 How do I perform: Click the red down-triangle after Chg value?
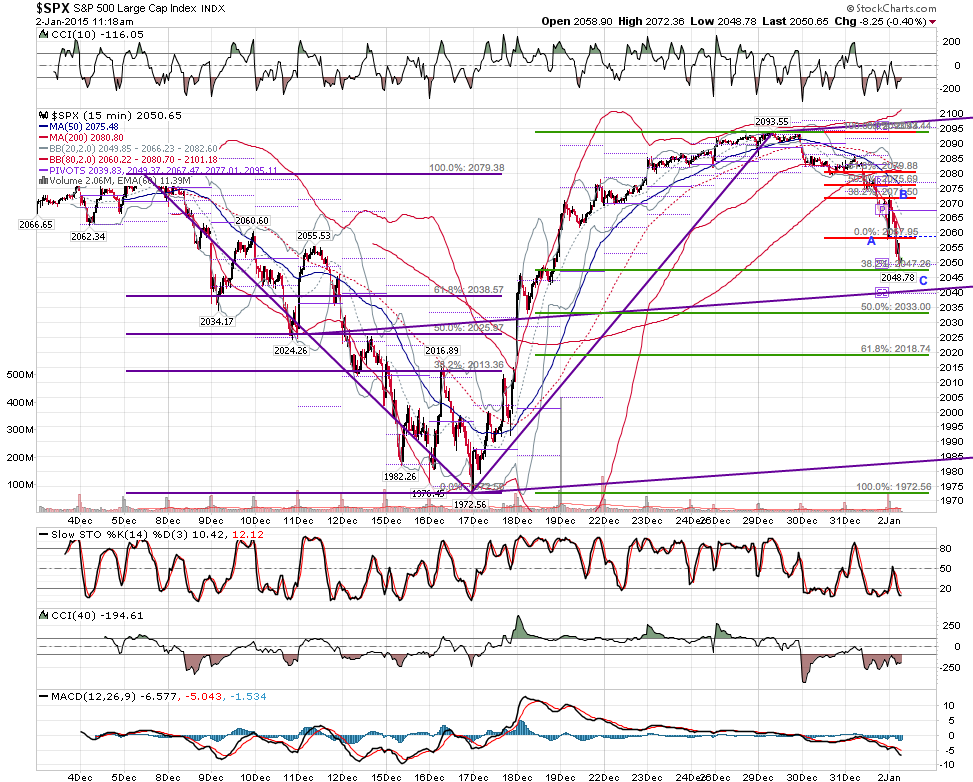(933, 22)
